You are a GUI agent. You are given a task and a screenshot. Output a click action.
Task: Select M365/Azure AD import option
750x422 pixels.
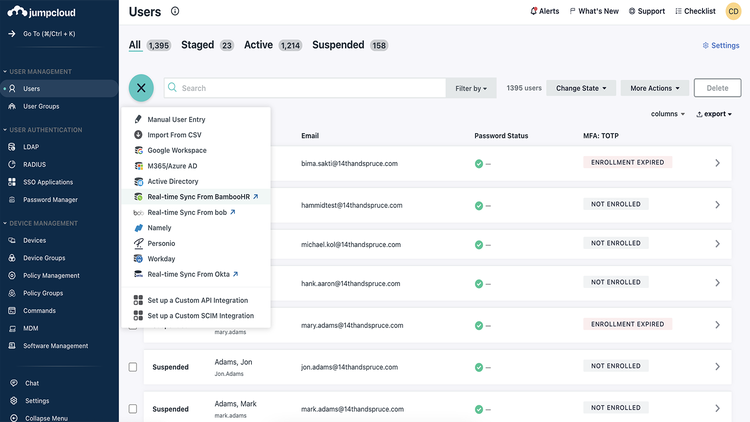click(196, 166)
